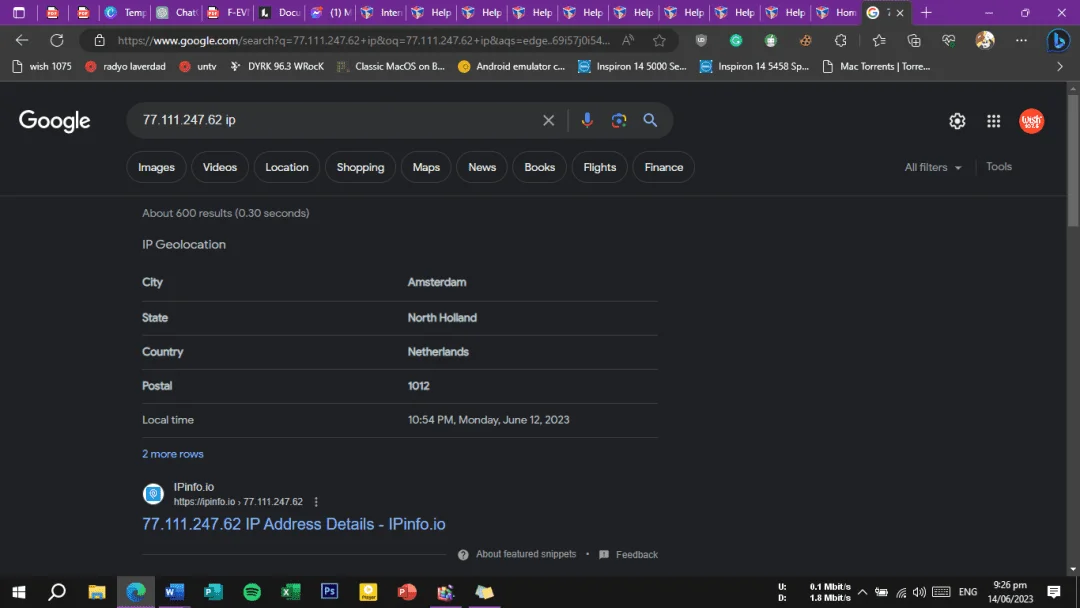Open browser extensions puzzle icon
This screenshot has width=1080, height=608.
[840, 41]
